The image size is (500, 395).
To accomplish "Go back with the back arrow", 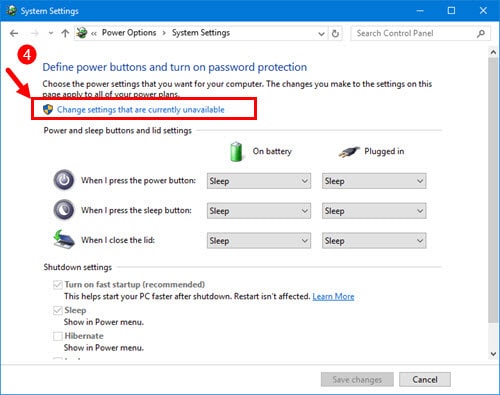I will click(x=14, y=33).
